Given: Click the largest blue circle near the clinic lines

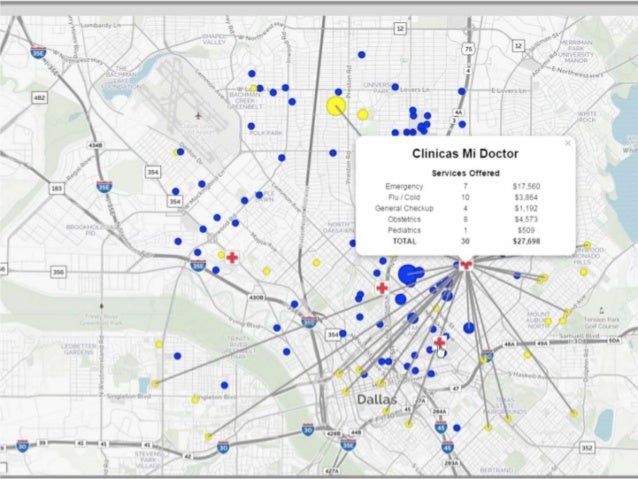Looking at the screenshot, I should [406, 274].
